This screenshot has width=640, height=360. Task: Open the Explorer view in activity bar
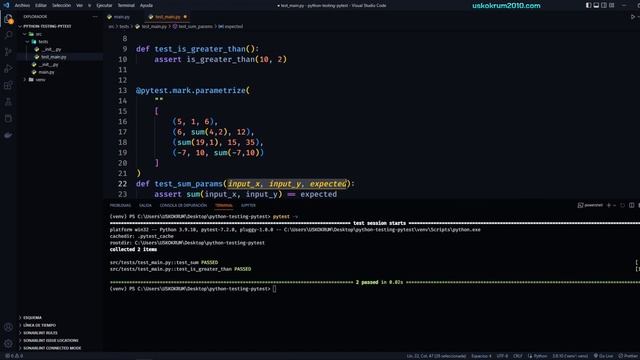(8, 19)
